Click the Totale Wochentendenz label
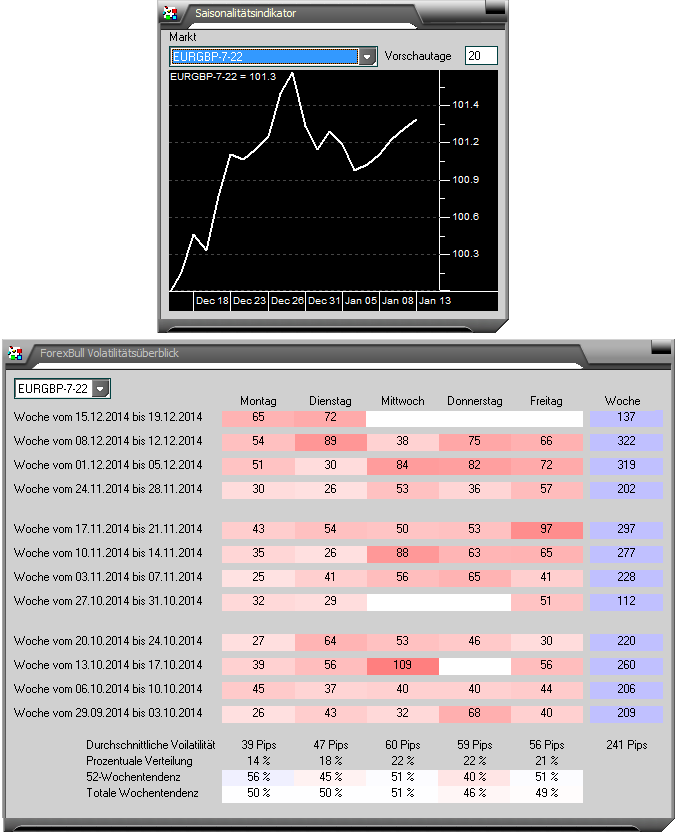Viewport: 676px width, 832px height. 142,793
